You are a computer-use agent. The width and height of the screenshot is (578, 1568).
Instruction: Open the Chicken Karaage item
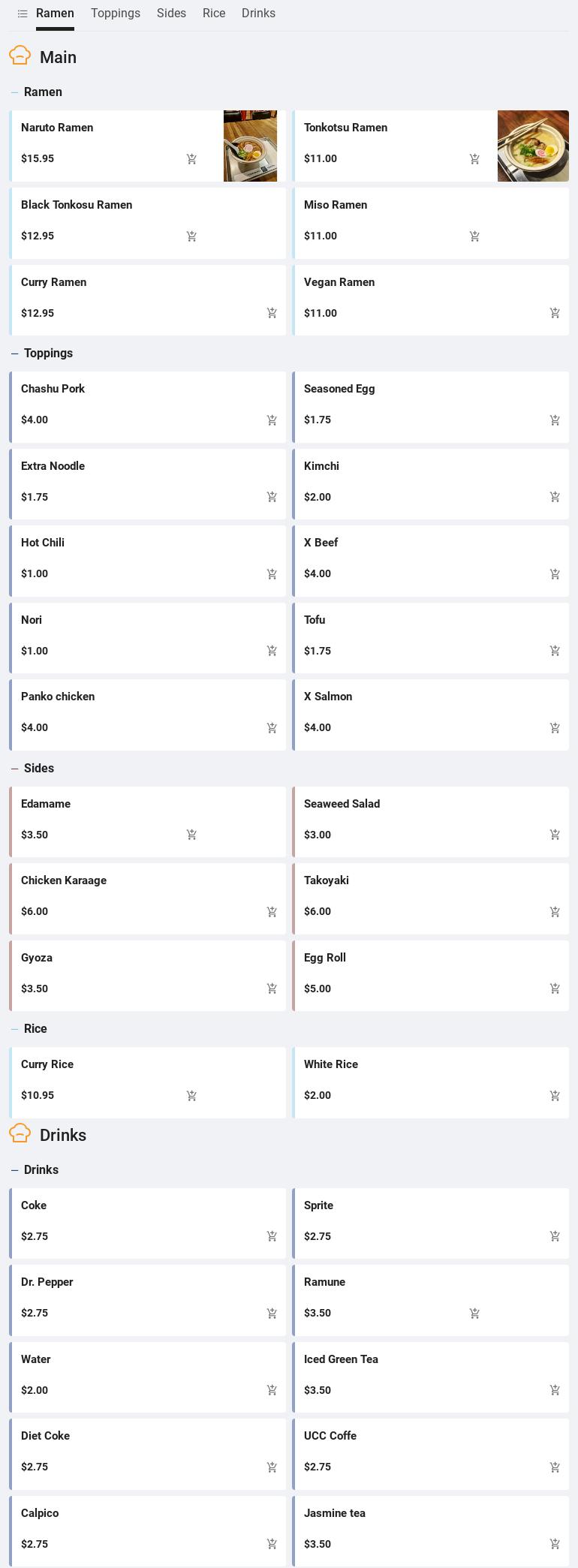click(64, 880)
